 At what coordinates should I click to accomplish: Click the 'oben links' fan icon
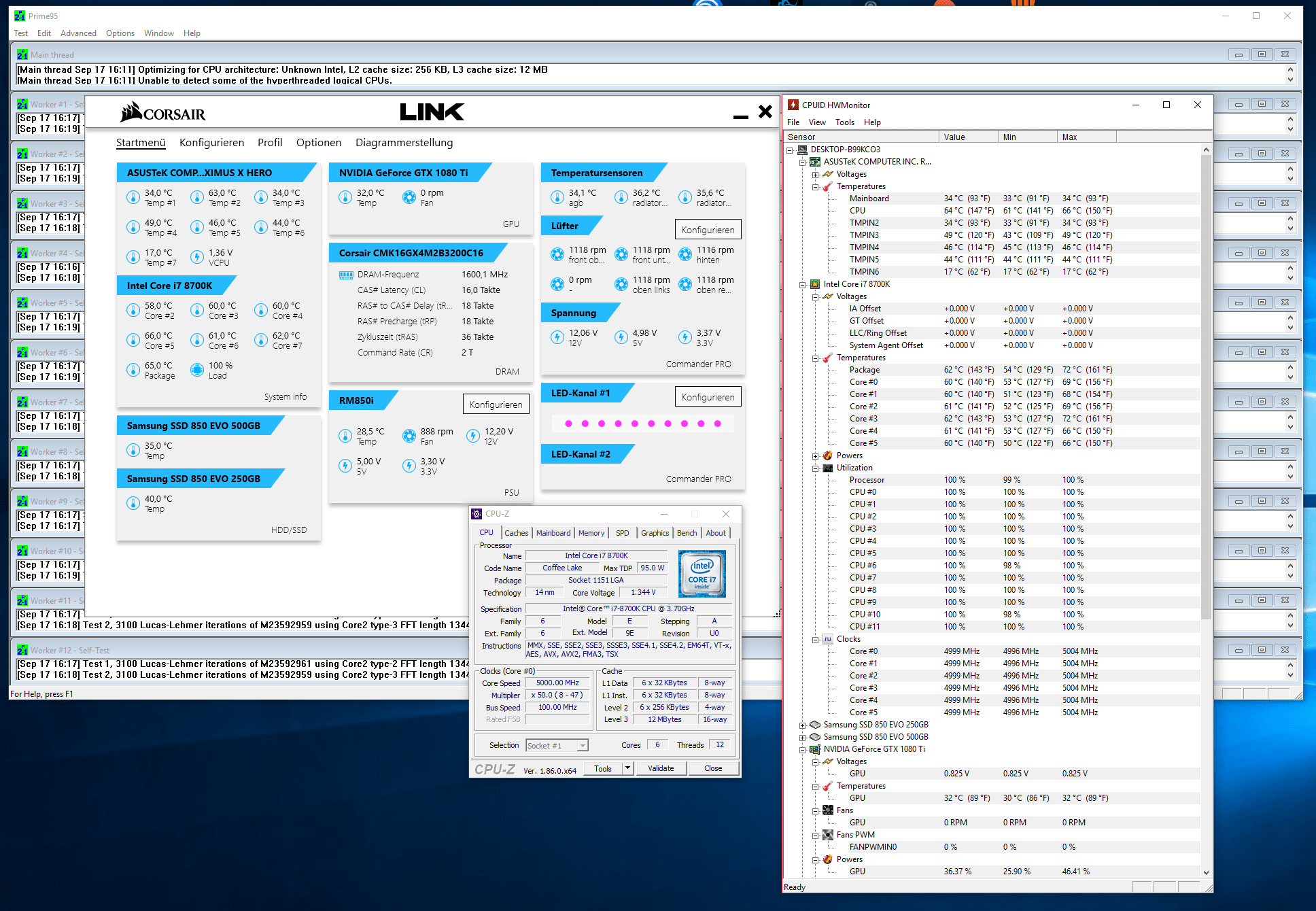tap(621, 284)
